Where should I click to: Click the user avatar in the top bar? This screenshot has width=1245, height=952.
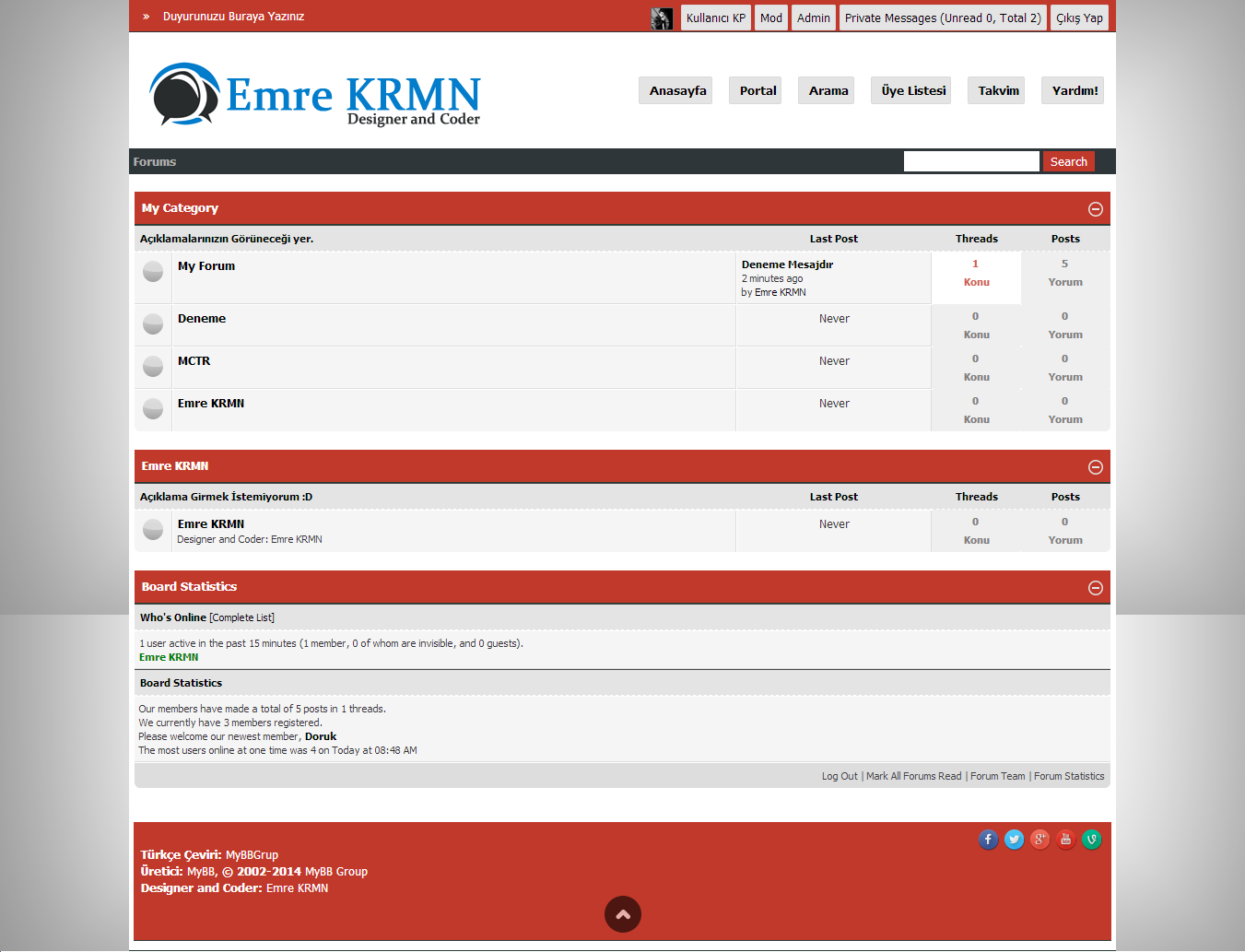[661, 18]
